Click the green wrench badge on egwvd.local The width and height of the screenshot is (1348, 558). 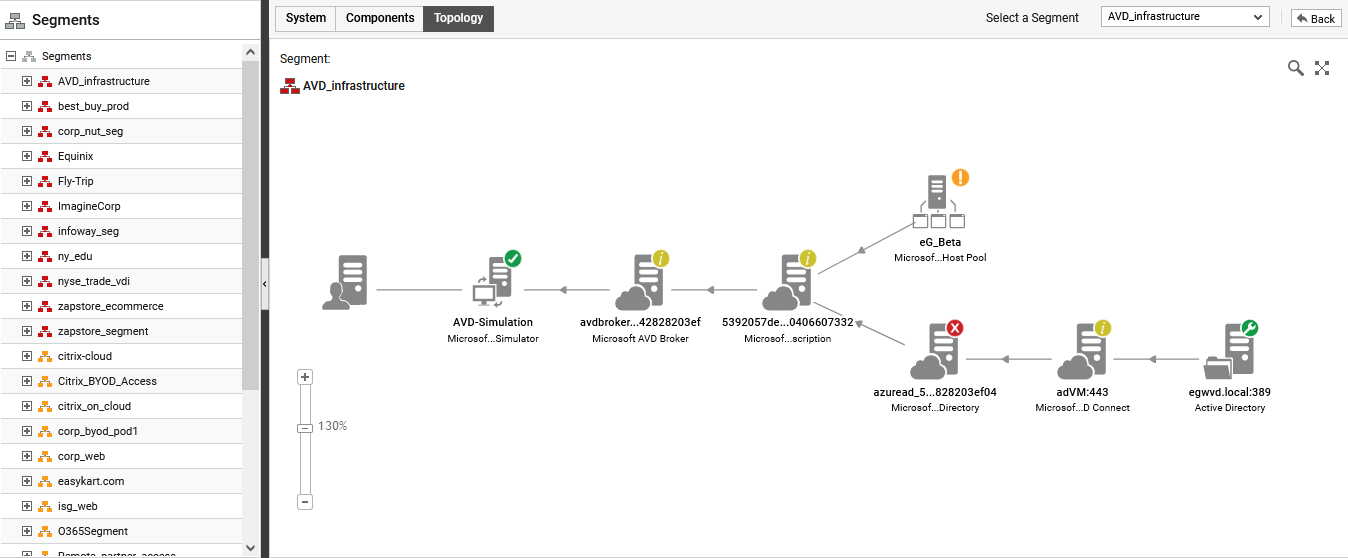[1250, 328]
